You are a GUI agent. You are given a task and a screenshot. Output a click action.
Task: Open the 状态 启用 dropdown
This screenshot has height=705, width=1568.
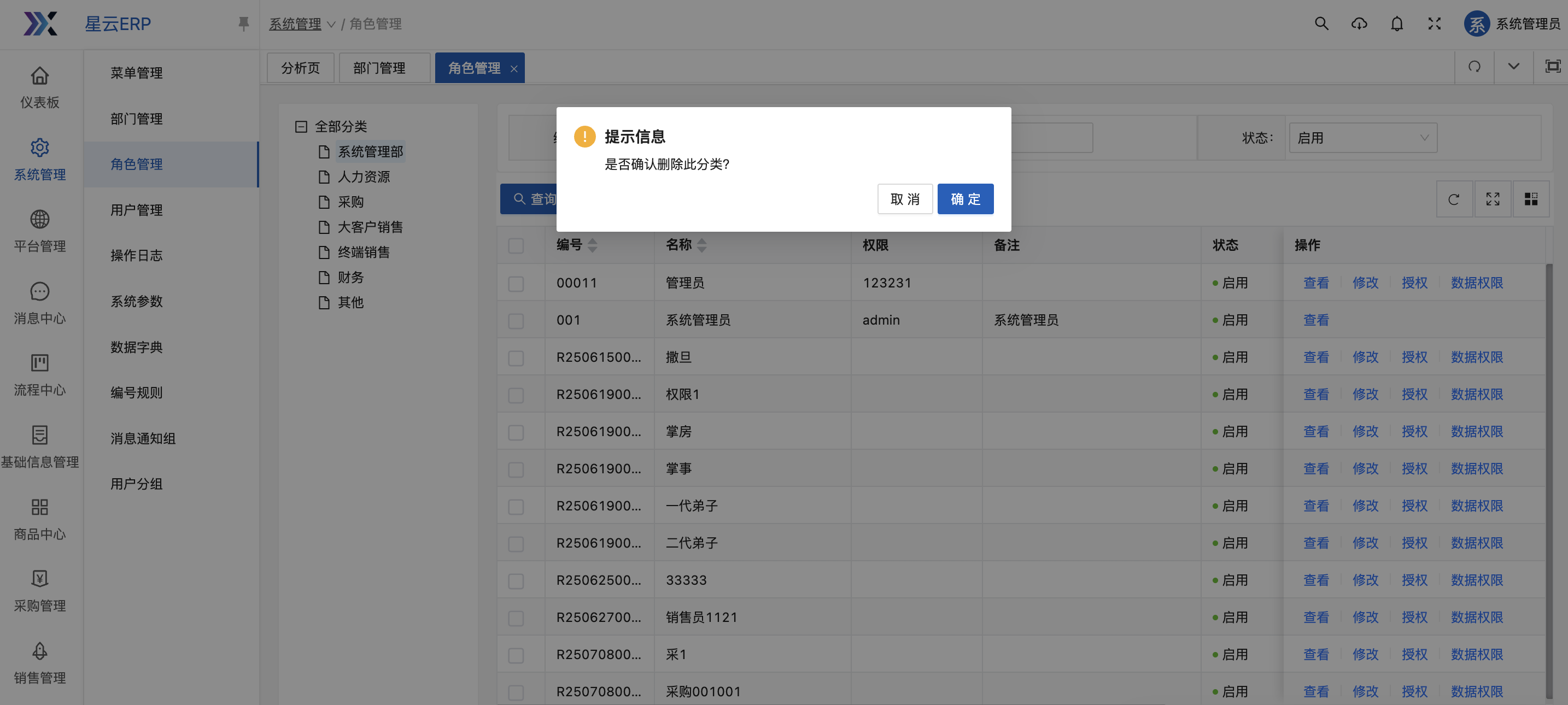coord(1362,138)
